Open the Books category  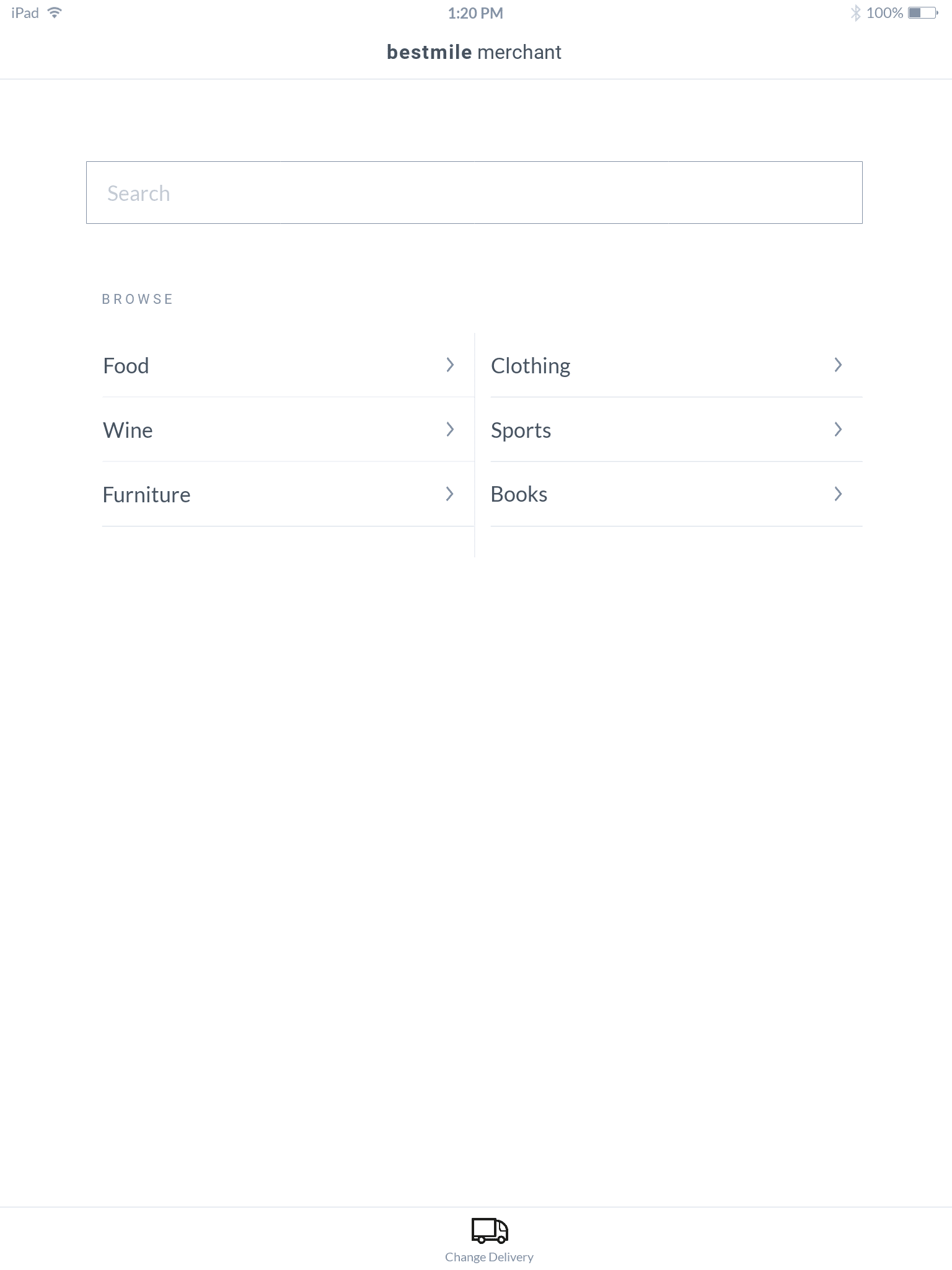(519, 495)
